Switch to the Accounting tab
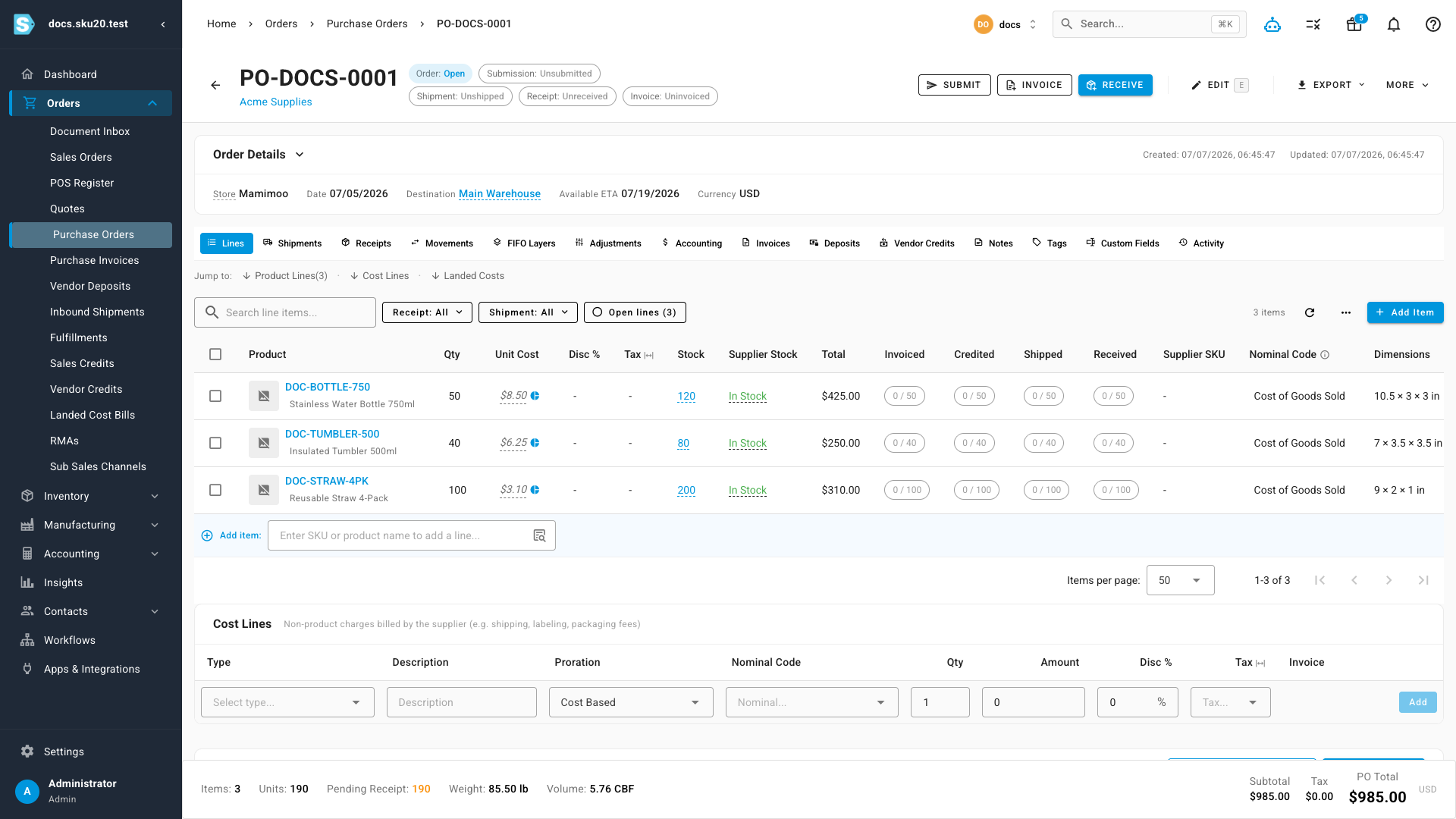Screen dimensions: 1456x819 pyautogui.click(x=692, y=243)
